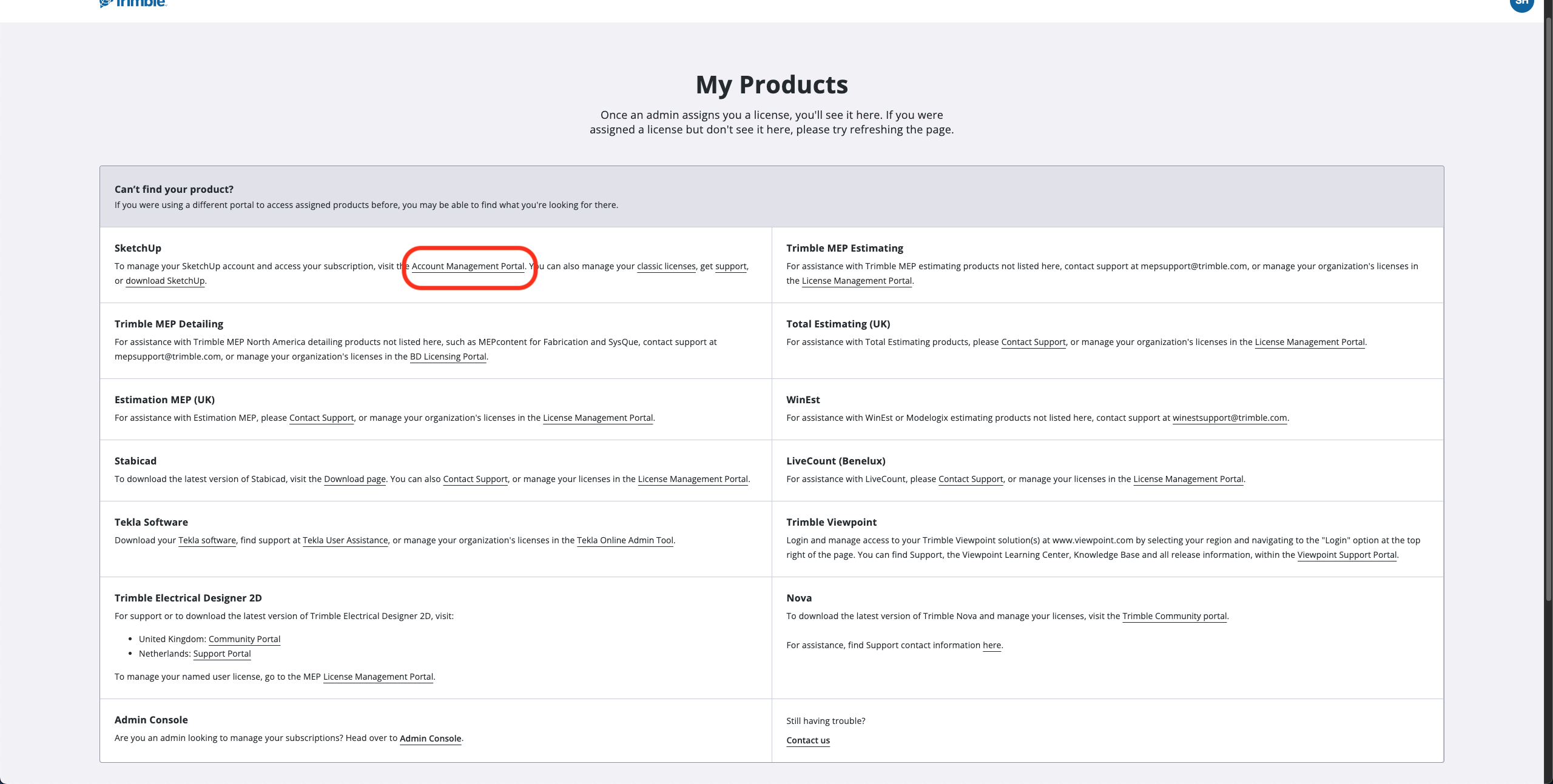
Task: Click the classic licenses link under SketchUp
Action: (x=666, y=266)
